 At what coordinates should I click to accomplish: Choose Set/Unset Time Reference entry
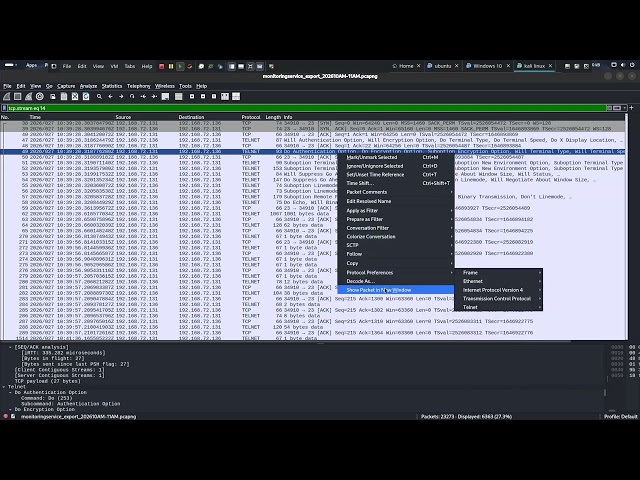coord(396,175)
